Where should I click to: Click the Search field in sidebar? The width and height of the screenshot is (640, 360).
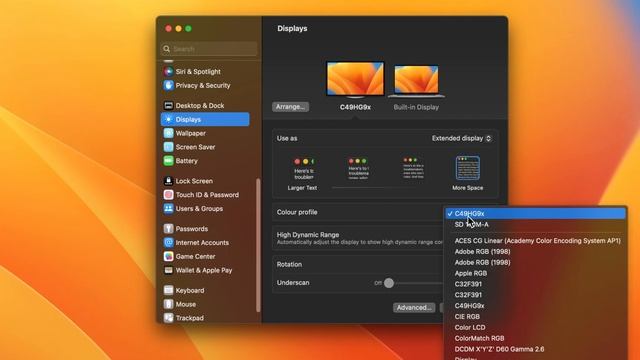(x=209, y=49)
